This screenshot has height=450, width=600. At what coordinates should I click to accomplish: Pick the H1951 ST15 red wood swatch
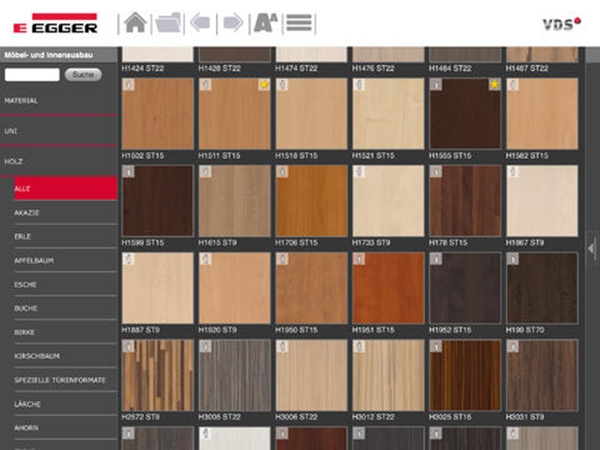click(388, 287)
